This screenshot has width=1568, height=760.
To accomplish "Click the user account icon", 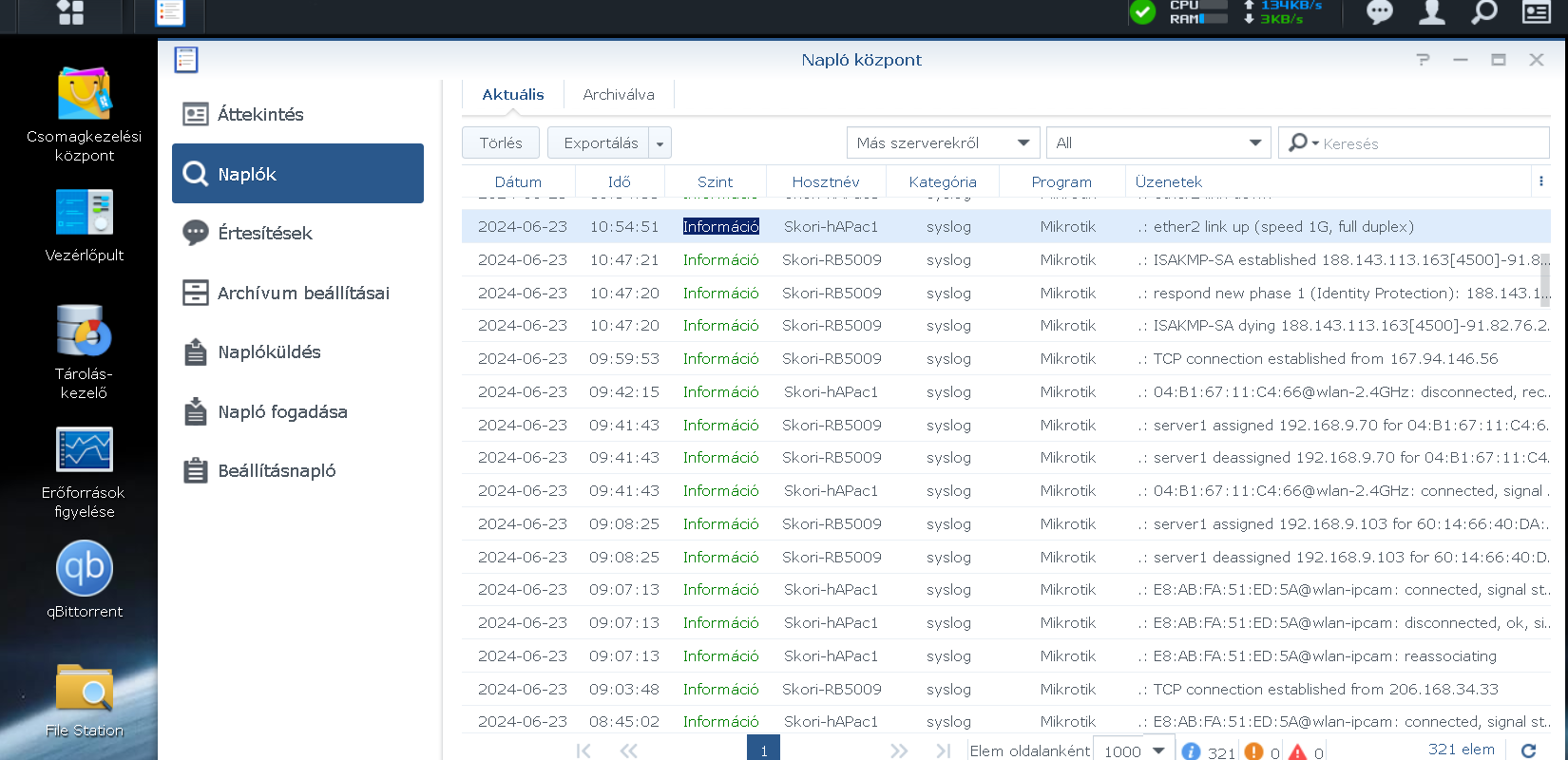I will (1431, 12).
